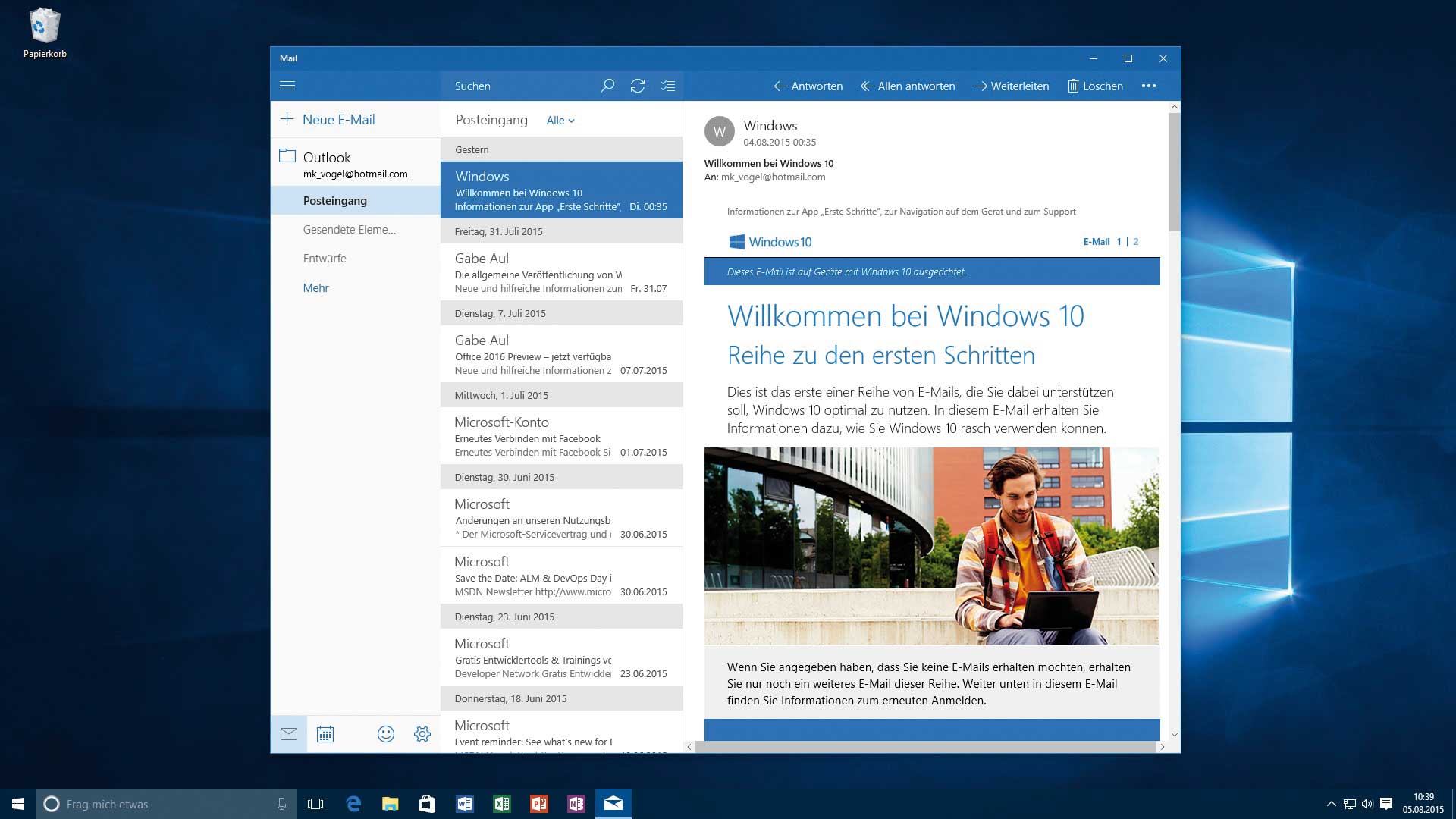Open Gesendete Elemente folder
The width and height of the screenshot is (1456, 819).
[356, 230]
